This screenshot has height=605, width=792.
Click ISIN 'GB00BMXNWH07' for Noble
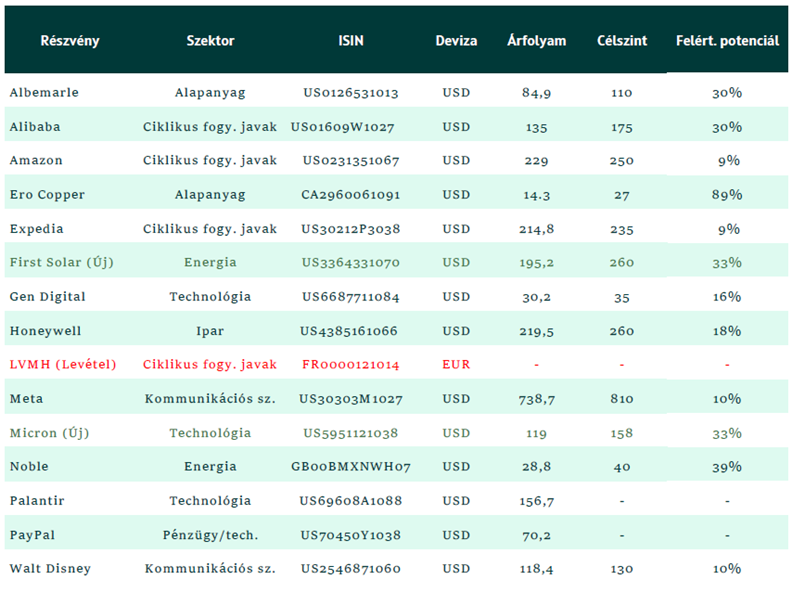(351, 467)
